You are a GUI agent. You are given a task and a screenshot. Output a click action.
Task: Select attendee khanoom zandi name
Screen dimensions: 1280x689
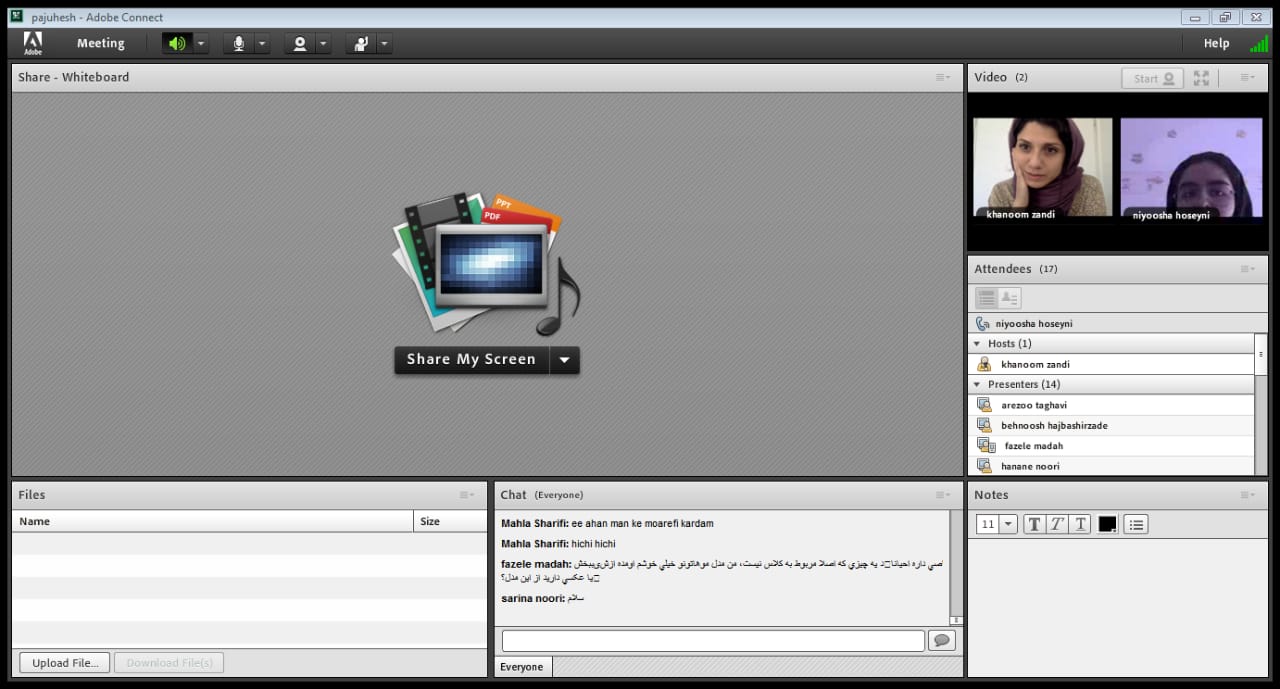(1035, 365)
